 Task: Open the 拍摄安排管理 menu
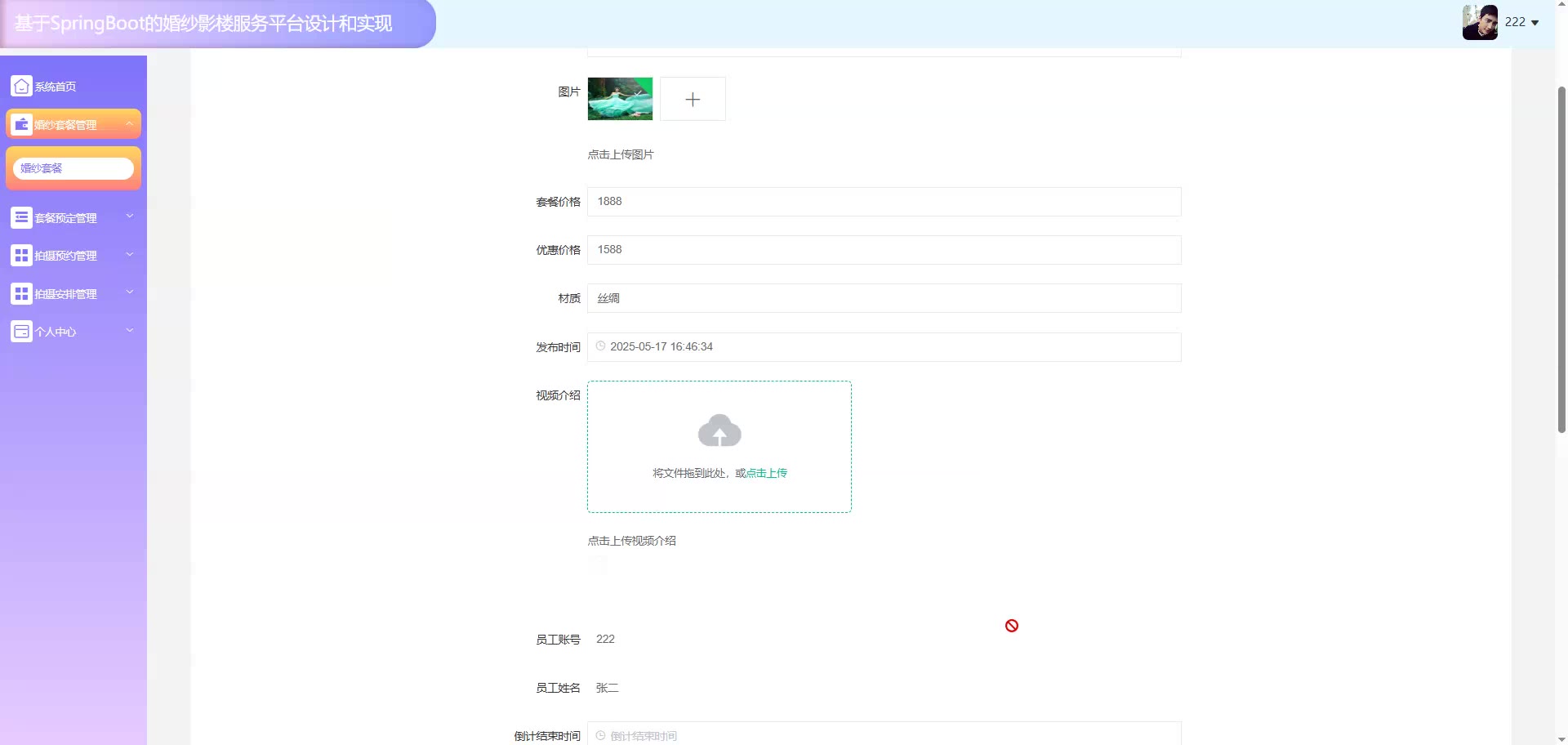[x=73, y=293]
